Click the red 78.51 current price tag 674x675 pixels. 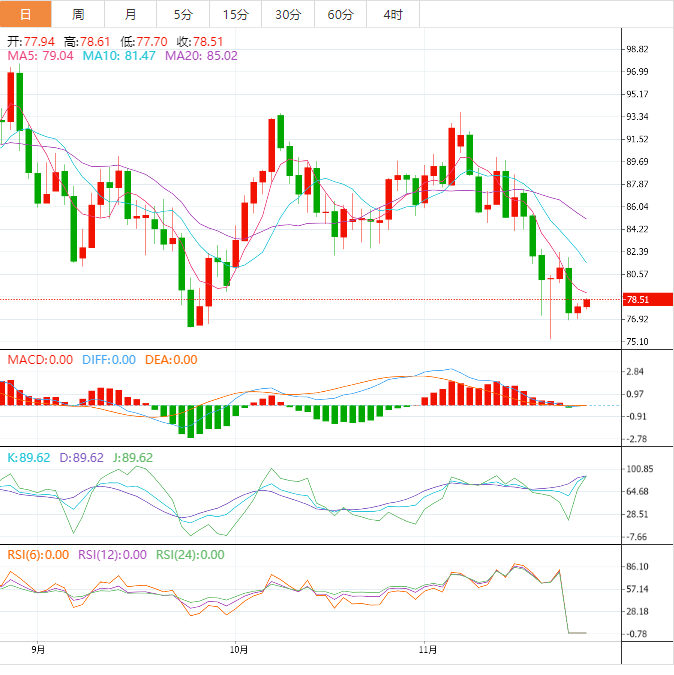pos(637,299)
